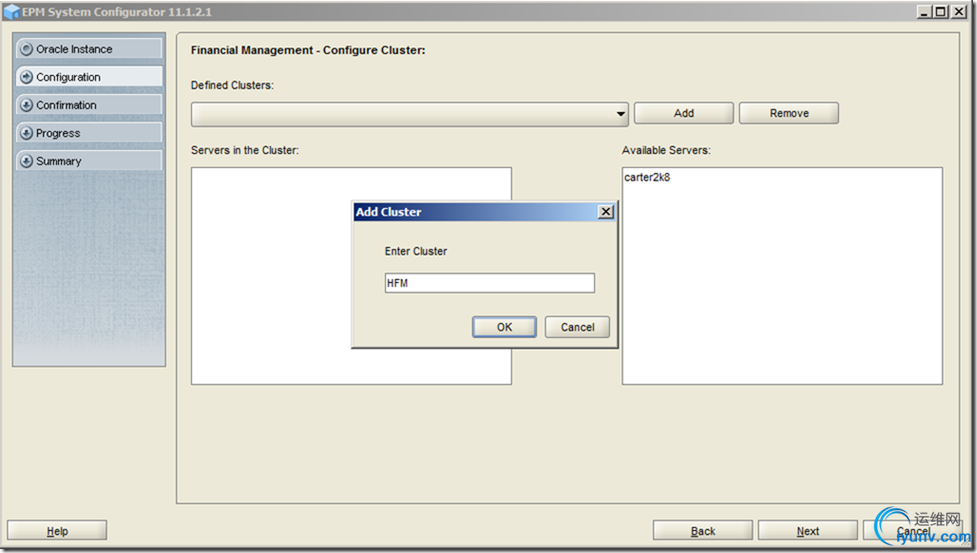Click the Remove cluster button
The width and height of the screenshot is (977, 553).
(789, 113)
